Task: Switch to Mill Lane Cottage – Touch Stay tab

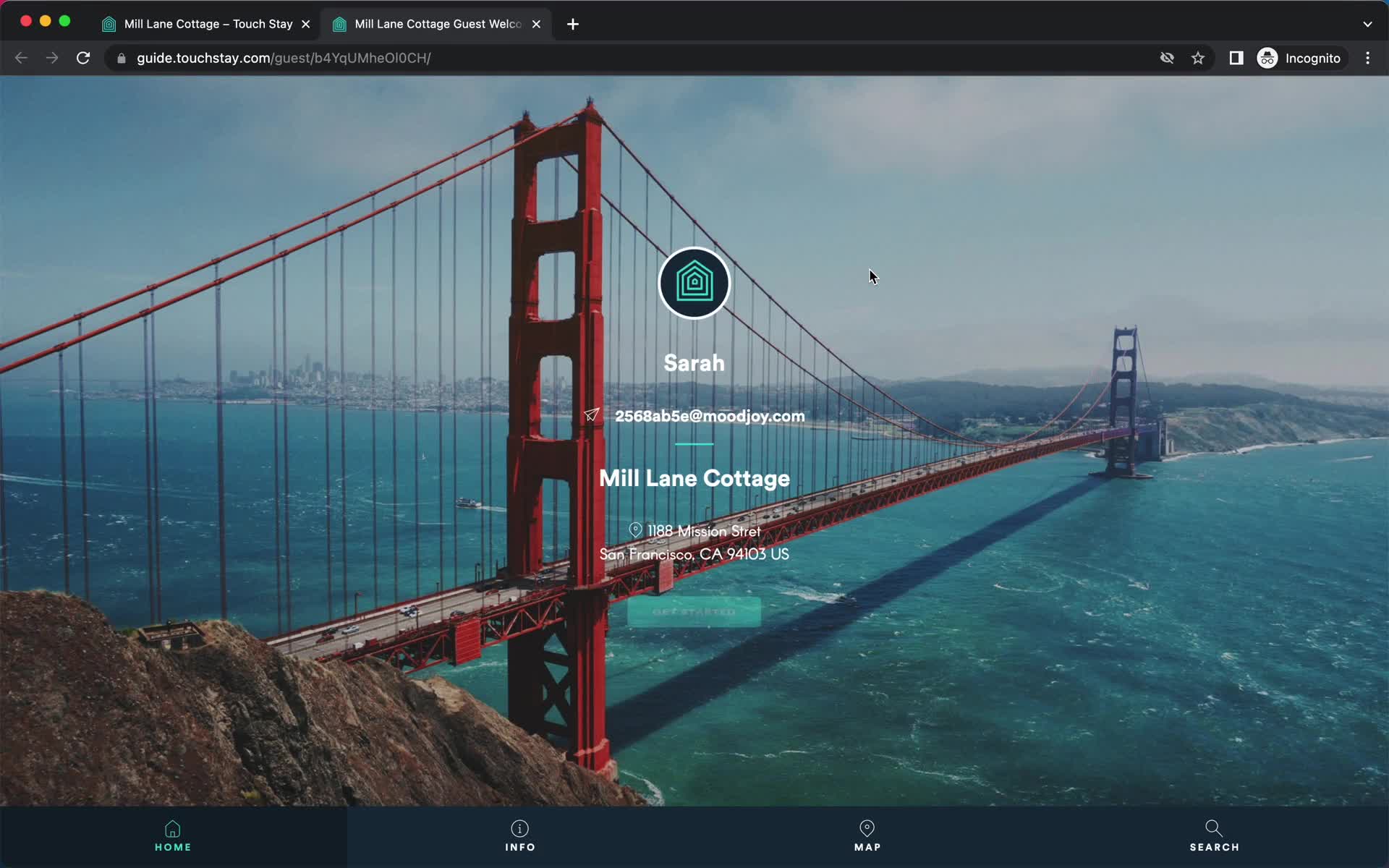Action: point(206,24)
